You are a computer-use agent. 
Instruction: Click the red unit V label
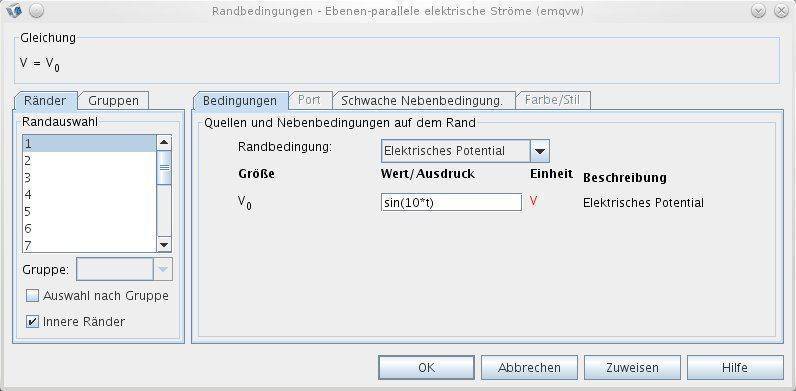tap(534, 202)
